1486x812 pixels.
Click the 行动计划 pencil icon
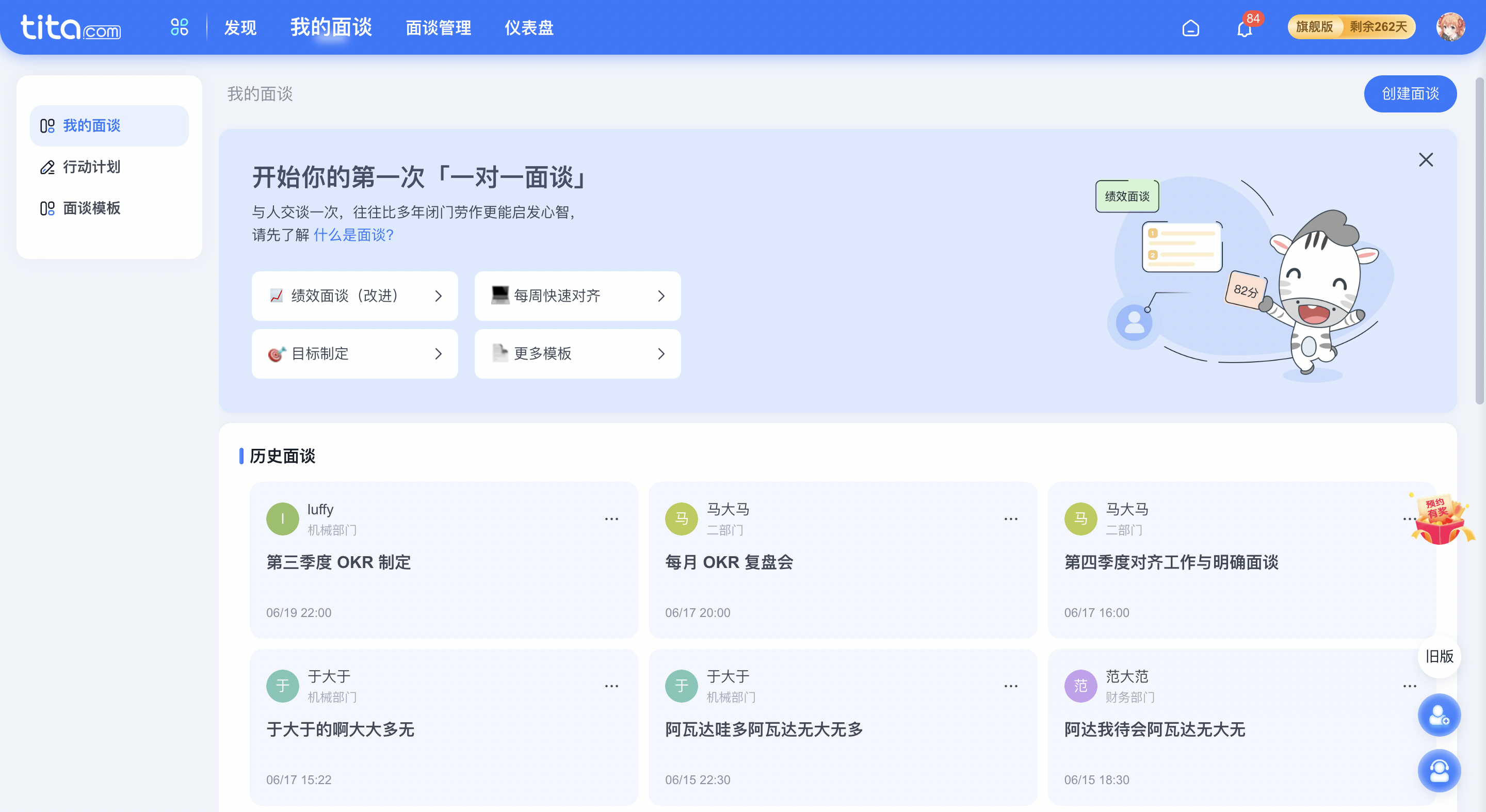pos(47,167)
